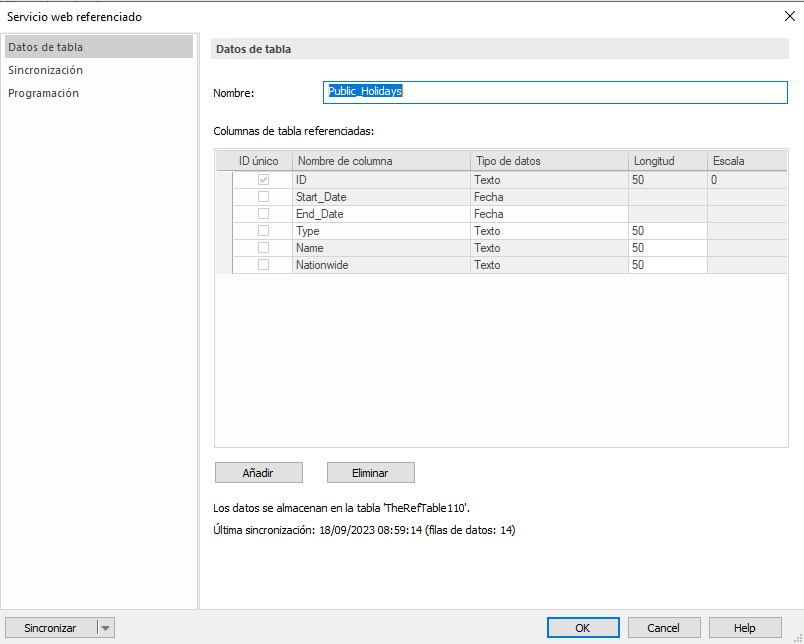Select the Name column name cell
Image resolution: width=804 pixels, height=644 pixels.
point(381,248)
